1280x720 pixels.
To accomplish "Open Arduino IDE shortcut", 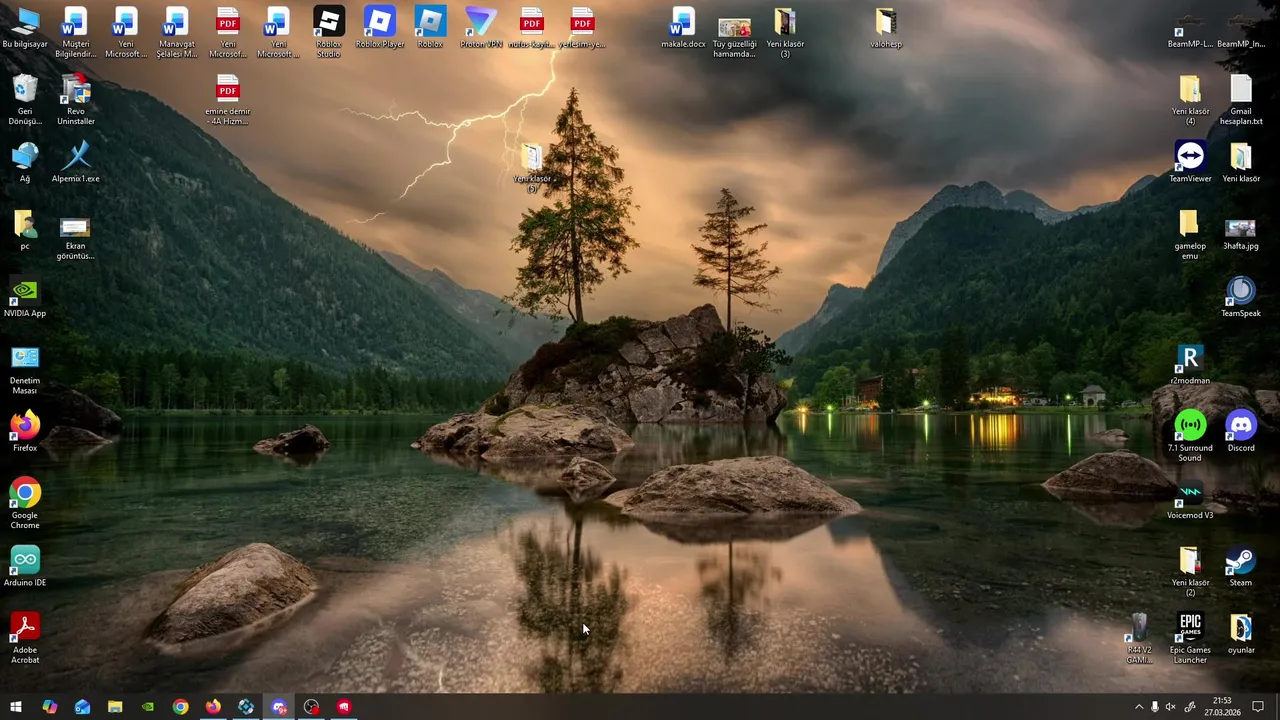I will (25, 566).
